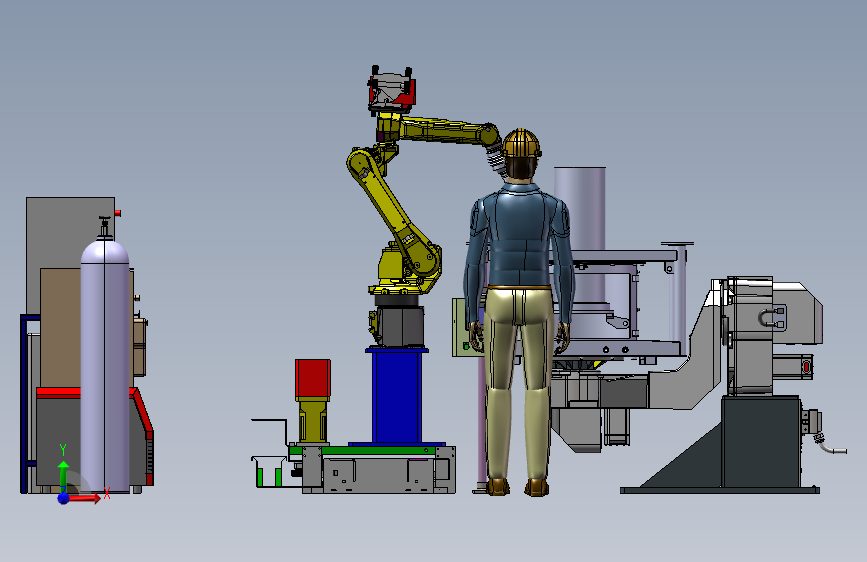This screenshot has width=867, height=562.
Task: Select the red wire feeder unit atop the robot
Action: pyautogui.click(x=391, y=90)
